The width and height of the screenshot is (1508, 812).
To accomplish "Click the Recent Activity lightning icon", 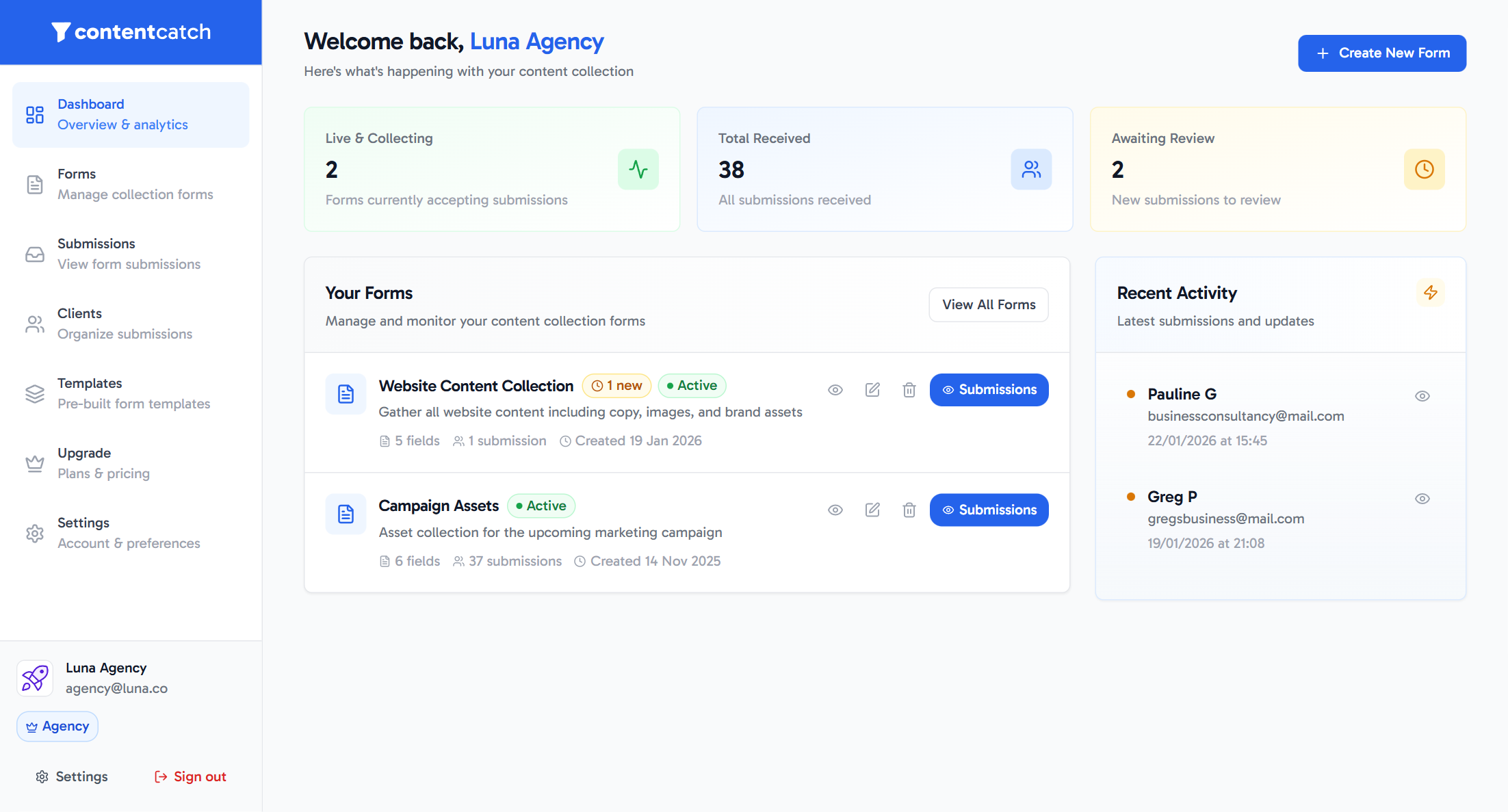I will tap(1430, 293).
